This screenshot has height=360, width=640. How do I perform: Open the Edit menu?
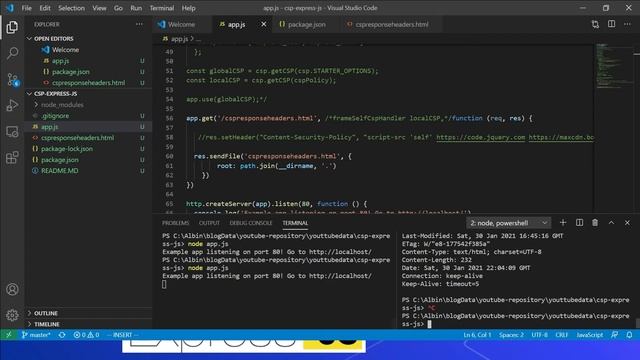point(45,8)
